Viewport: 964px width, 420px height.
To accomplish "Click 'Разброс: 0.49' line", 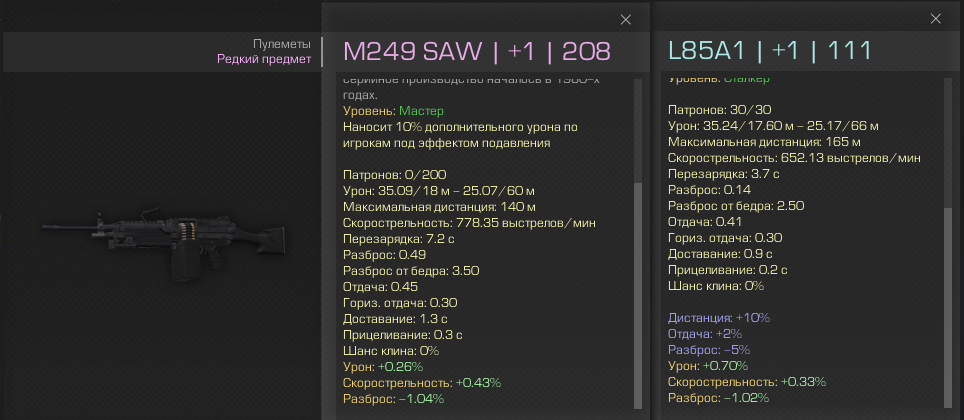I will [x=384, y=255].
